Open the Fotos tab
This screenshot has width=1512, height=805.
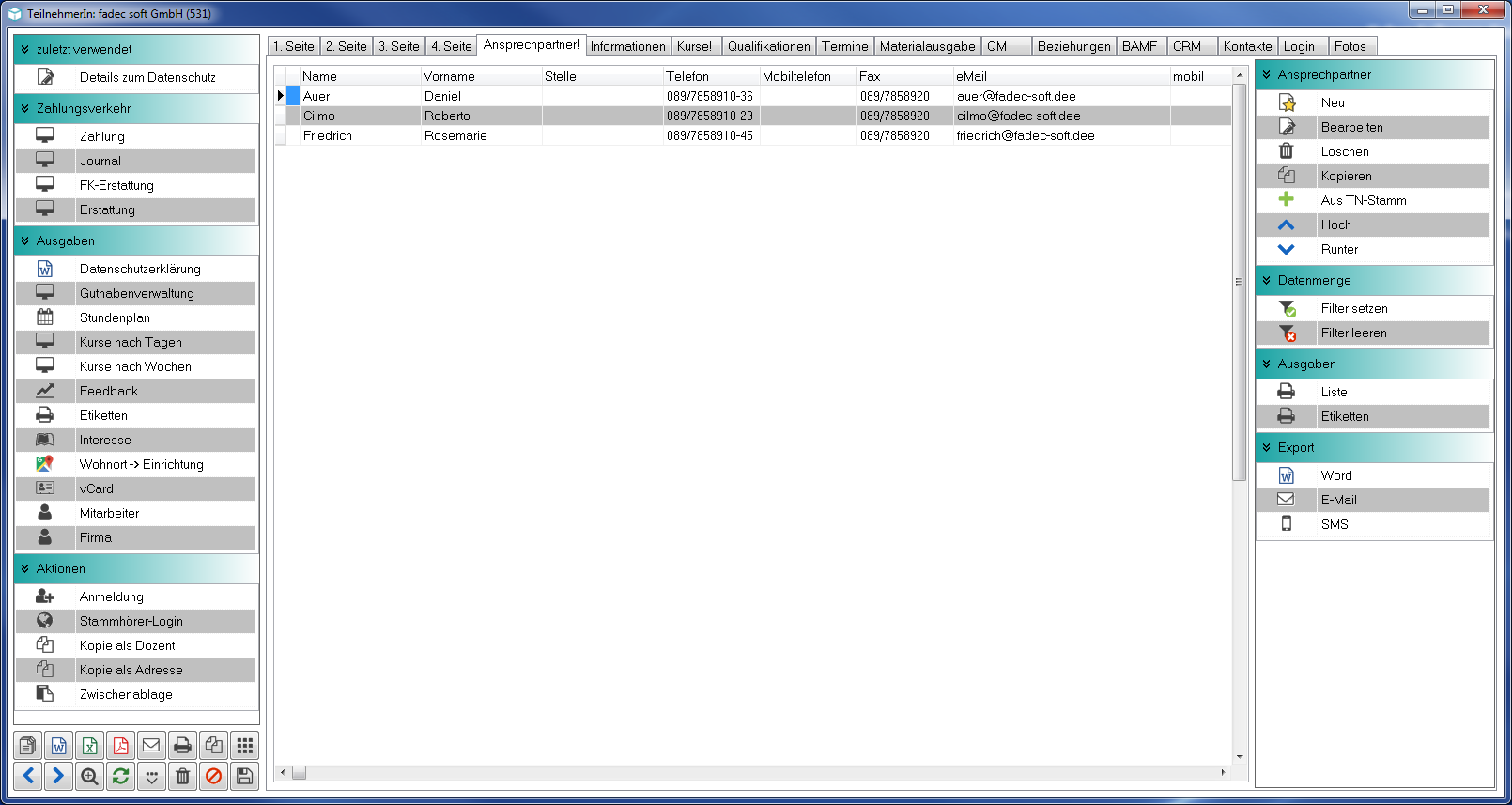coord(1350,46)
